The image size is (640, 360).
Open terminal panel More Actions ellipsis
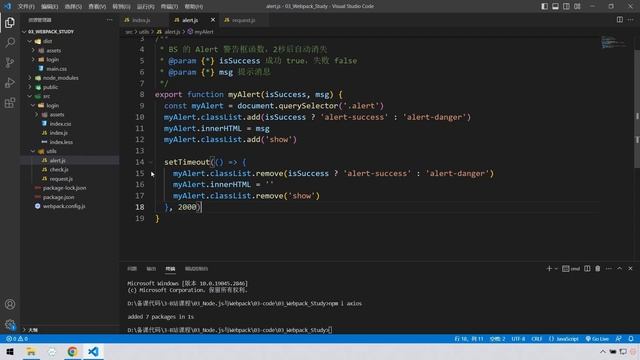pyautogui.click(x=609, y=269)
